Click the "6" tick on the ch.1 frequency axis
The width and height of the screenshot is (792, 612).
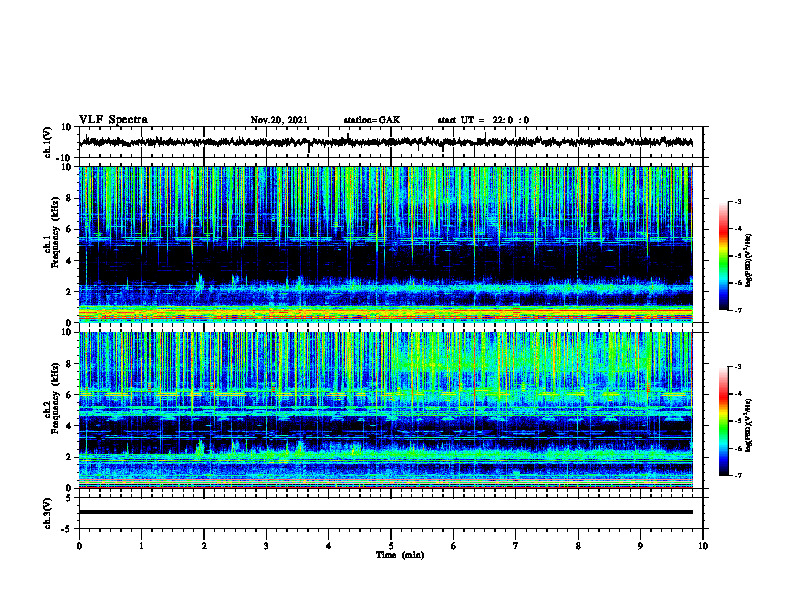coord(70,229)
